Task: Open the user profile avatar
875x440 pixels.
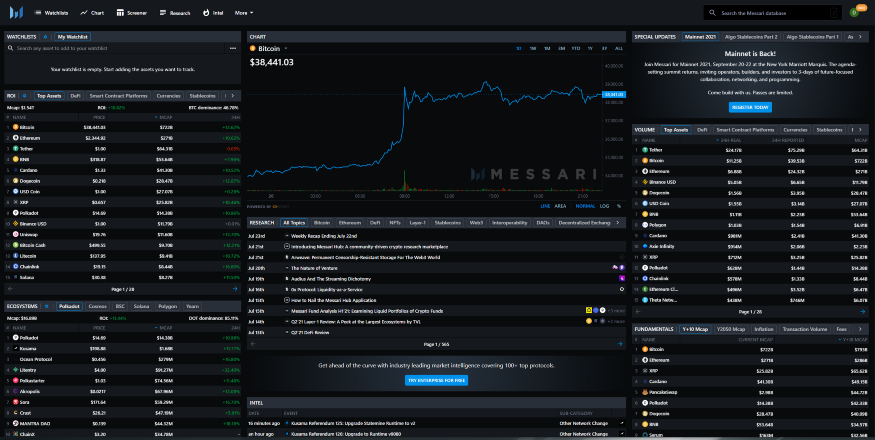Action: [854, 12]
